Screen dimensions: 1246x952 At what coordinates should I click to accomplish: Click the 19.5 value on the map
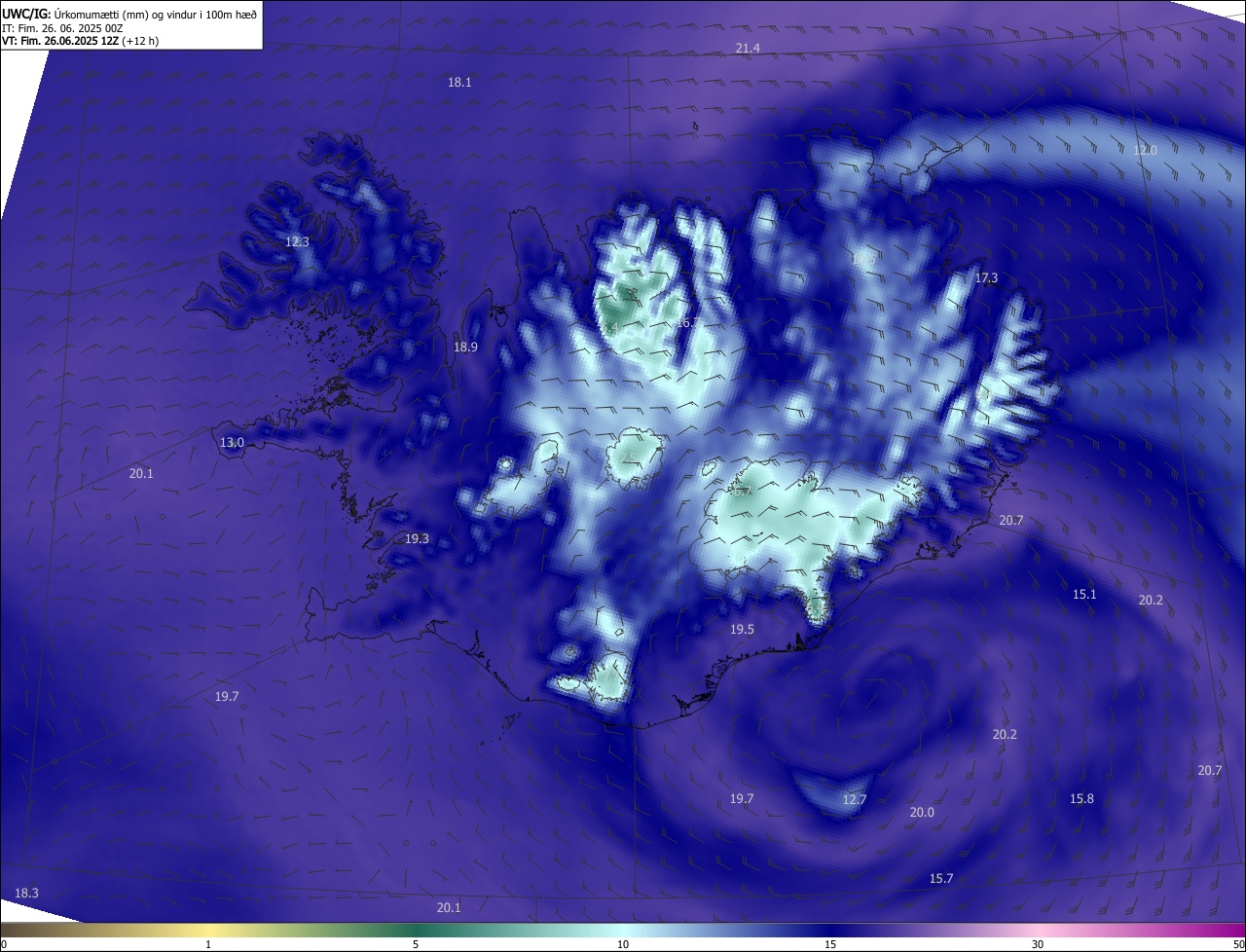742,630
